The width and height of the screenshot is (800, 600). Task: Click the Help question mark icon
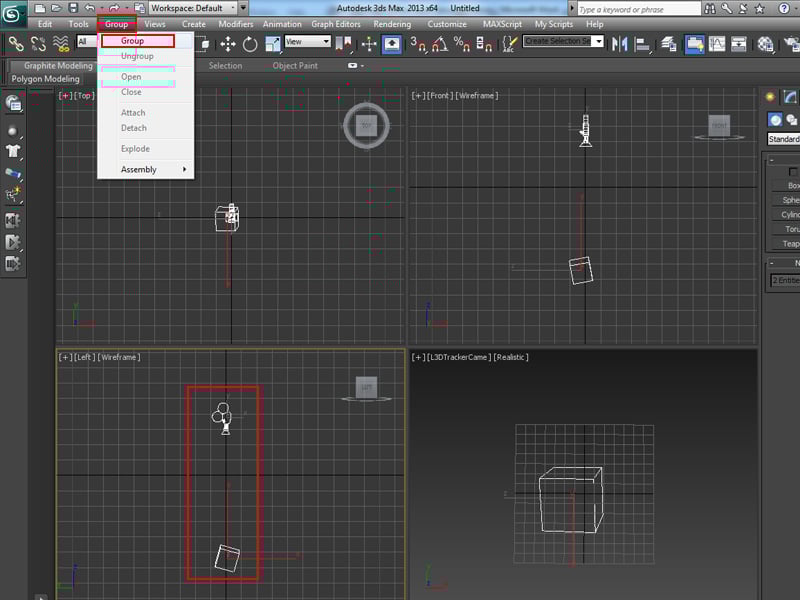click(784, 9)
